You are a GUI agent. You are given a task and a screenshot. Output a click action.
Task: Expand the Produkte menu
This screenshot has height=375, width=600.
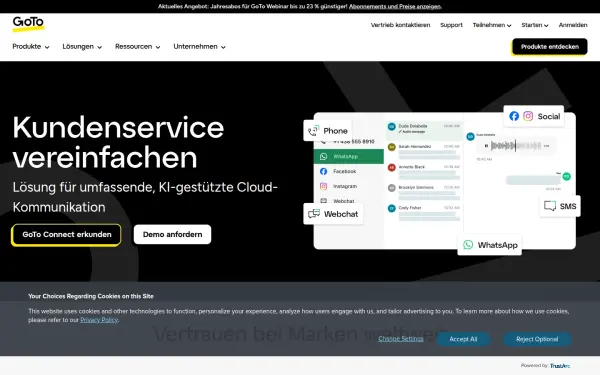[x=31, y=47]
